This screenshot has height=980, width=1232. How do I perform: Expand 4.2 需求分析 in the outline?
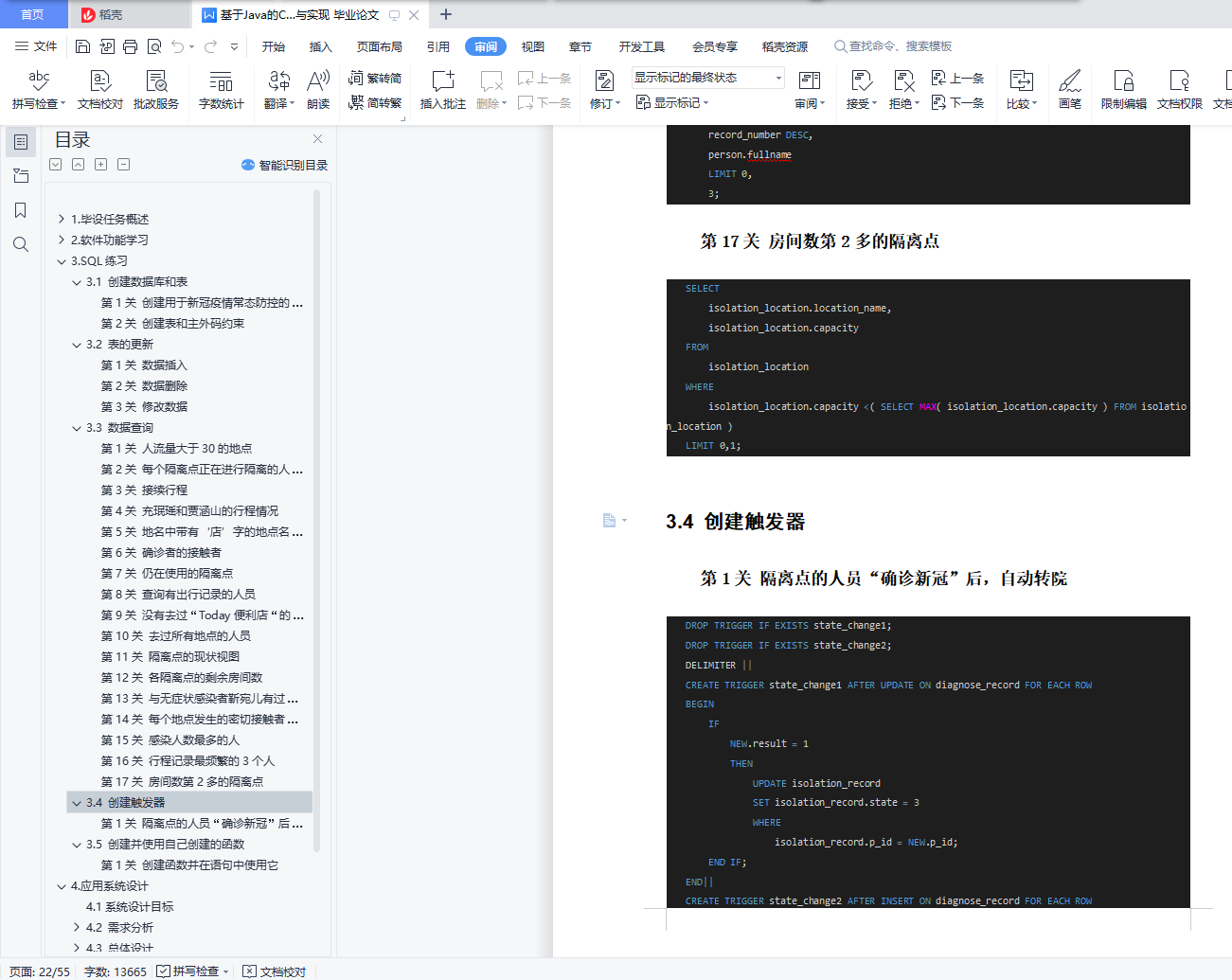point(77,928)
